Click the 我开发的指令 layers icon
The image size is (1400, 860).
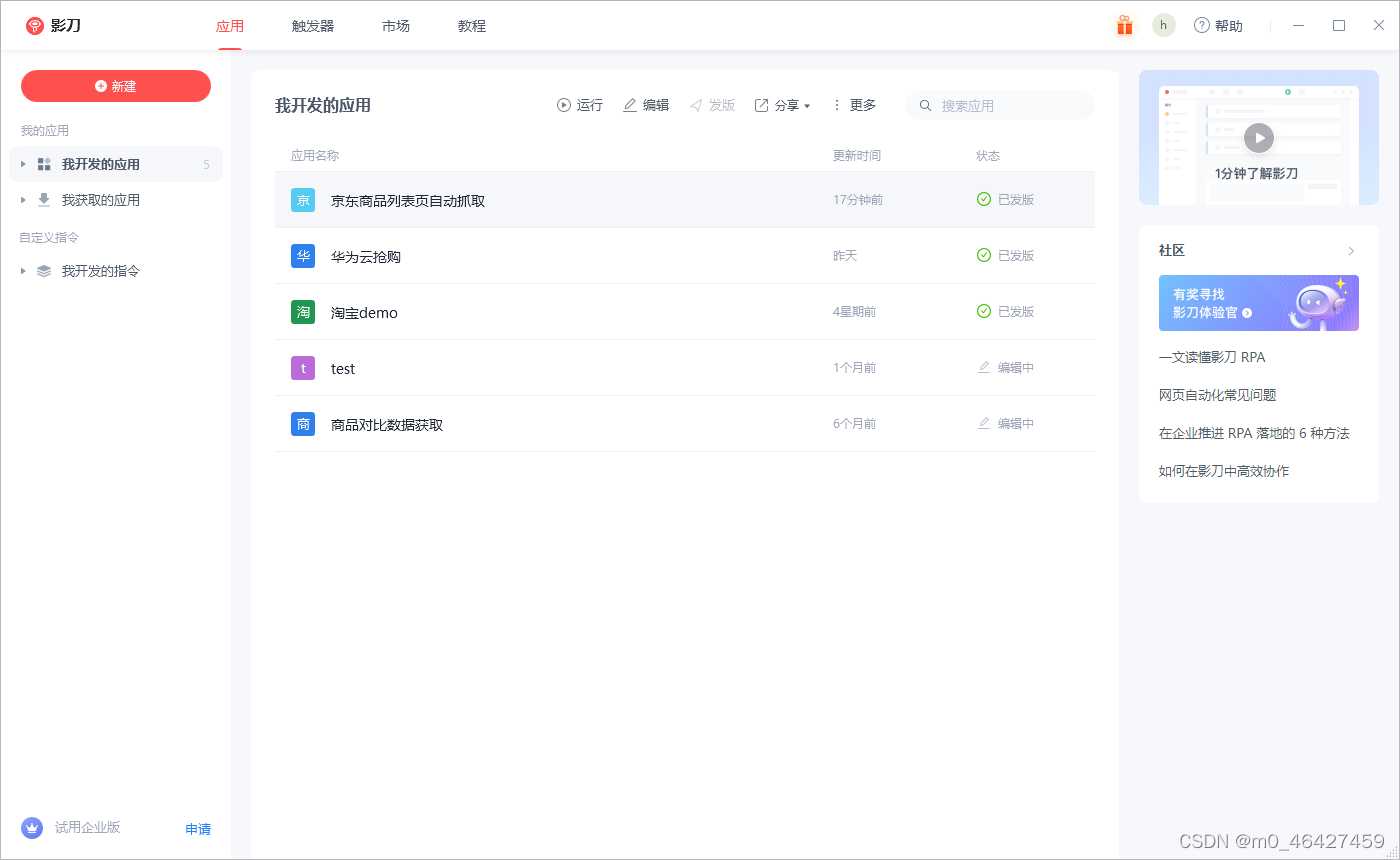(44, 271)
